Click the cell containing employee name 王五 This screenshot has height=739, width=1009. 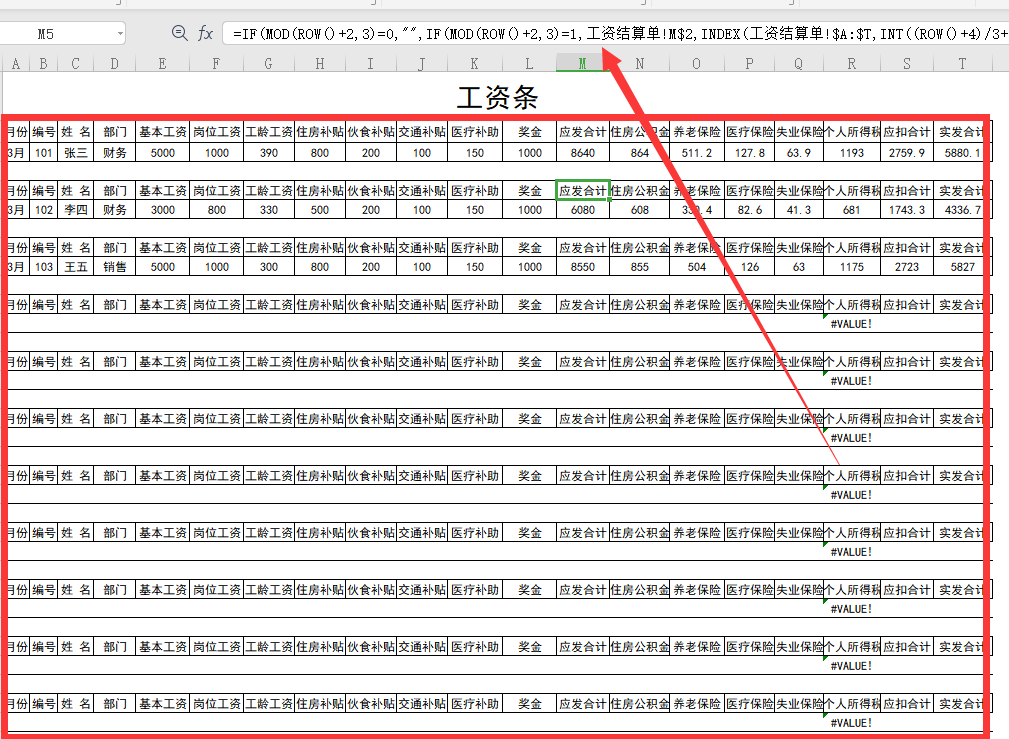pyautogui.click(x=75, y=266)
